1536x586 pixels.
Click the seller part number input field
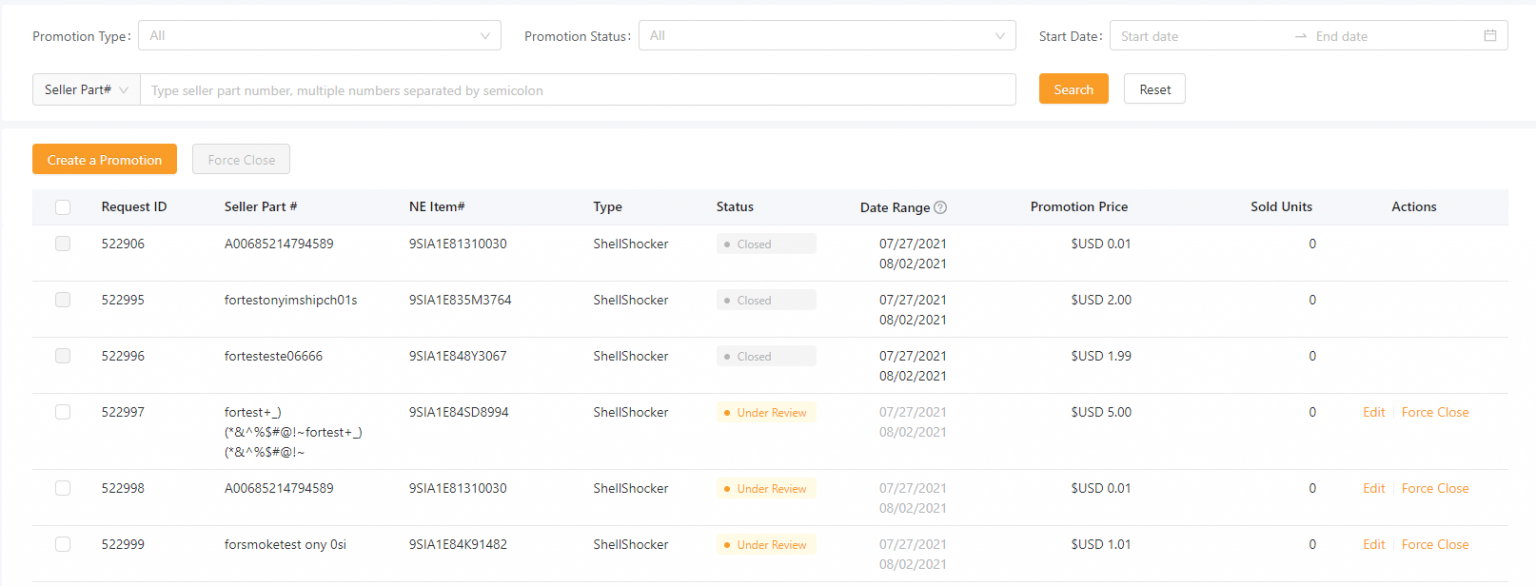coord(577,90)
